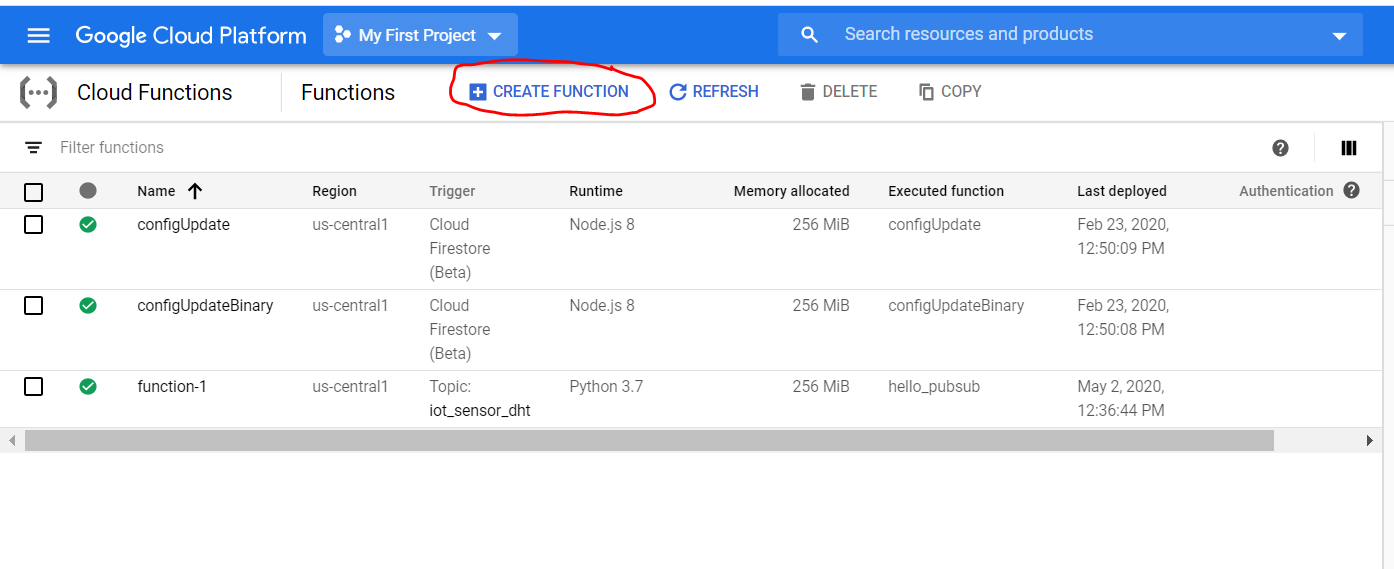Click the Runtime column header
The image size is (1394, 569).
point(596,191)
